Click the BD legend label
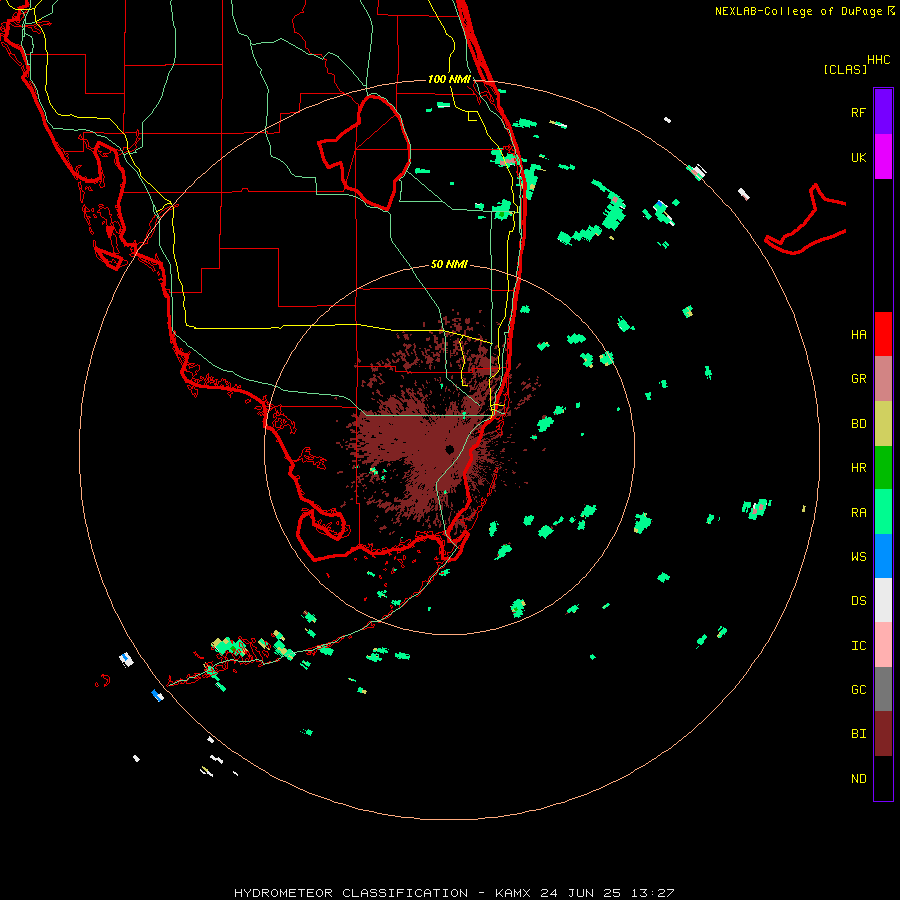This screenshot has width=900, height=900. tap(858, 424)
